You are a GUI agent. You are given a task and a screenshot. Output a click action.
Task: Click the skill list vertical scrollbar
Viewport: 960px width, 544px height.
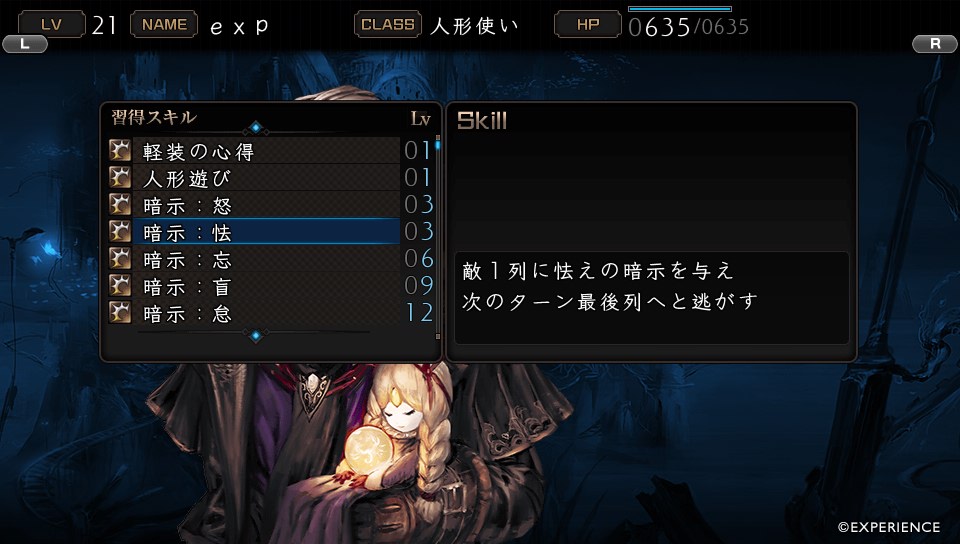pos(438,237)
